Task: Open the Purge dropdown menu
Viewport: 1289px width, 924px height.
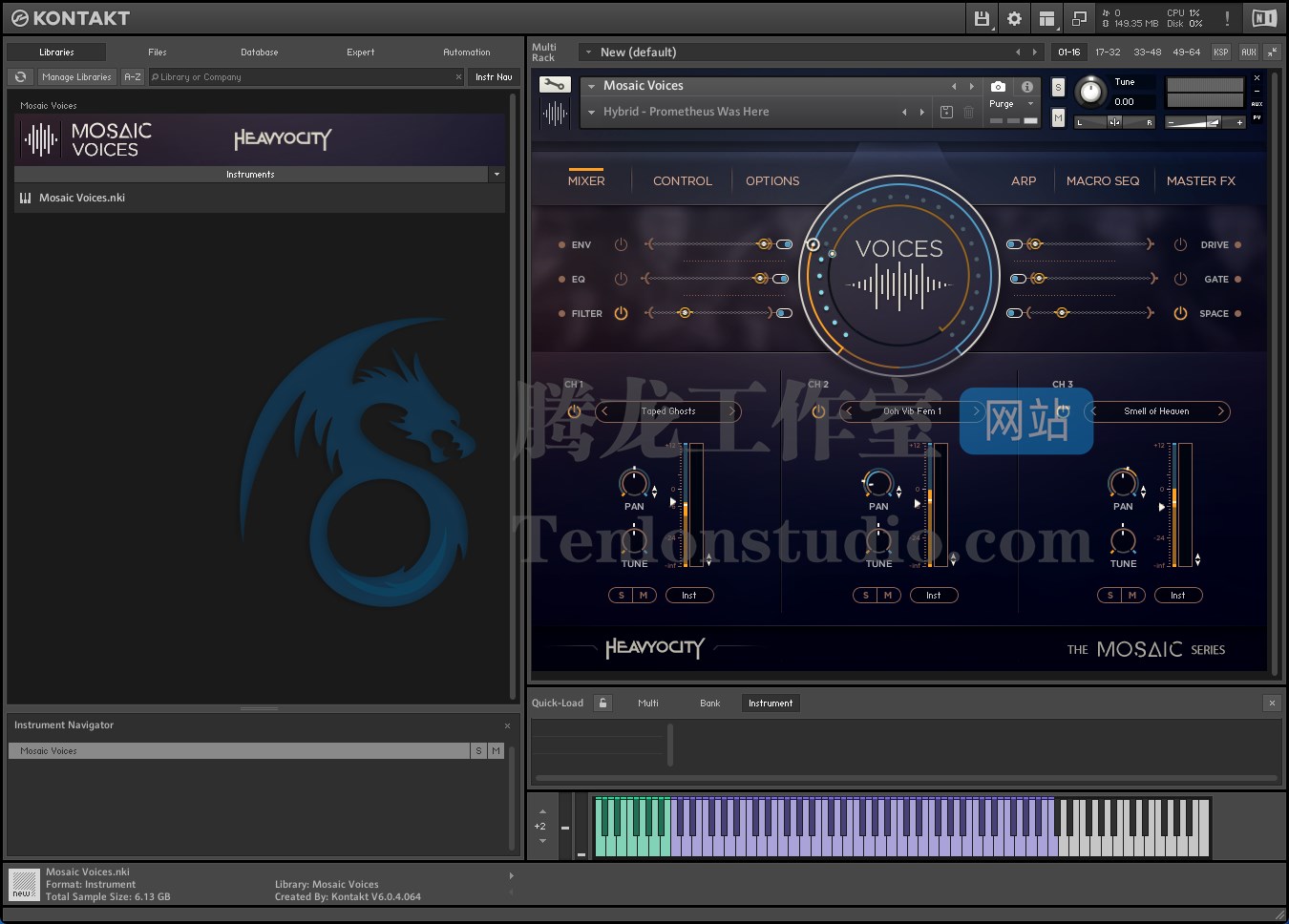Action: [x=1030, y=105]
